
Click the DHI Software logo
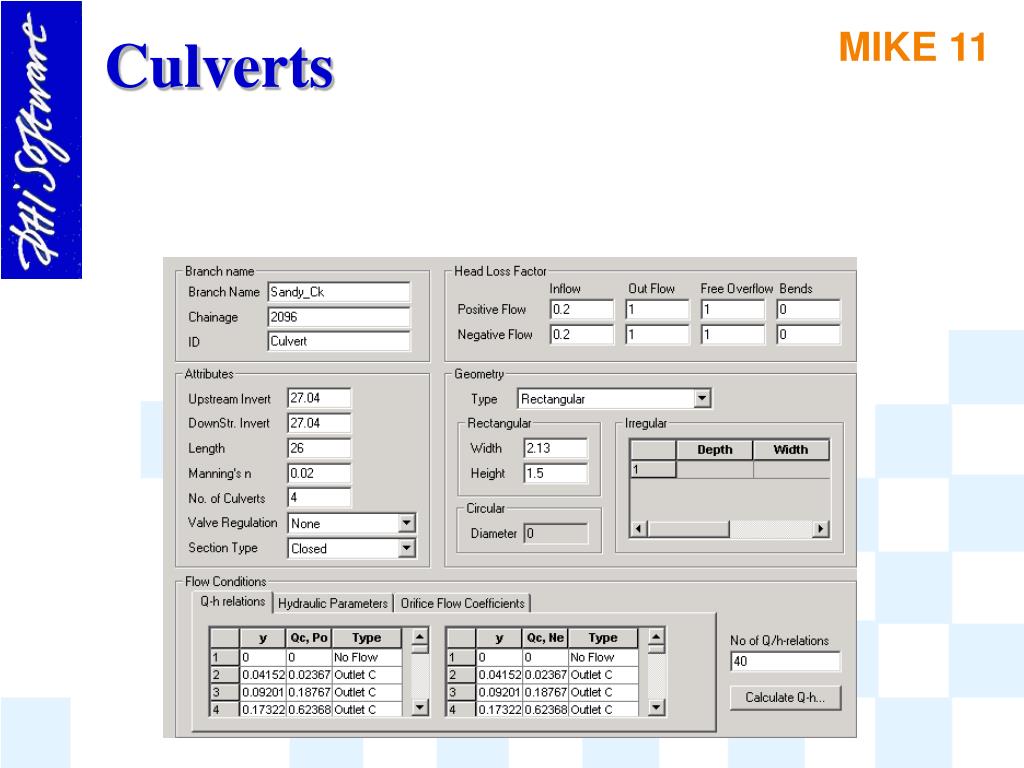[42, 140]
